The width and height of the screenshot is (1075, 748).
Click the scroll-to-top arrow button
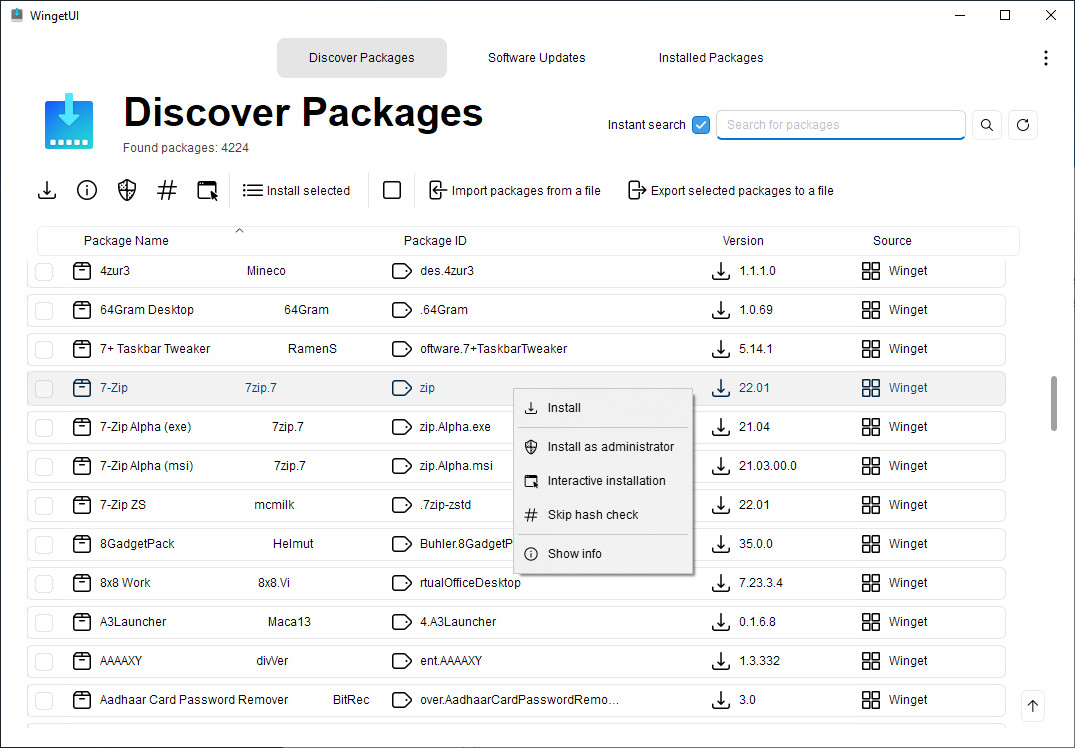pyautogui.click(x=1033, y=706)
